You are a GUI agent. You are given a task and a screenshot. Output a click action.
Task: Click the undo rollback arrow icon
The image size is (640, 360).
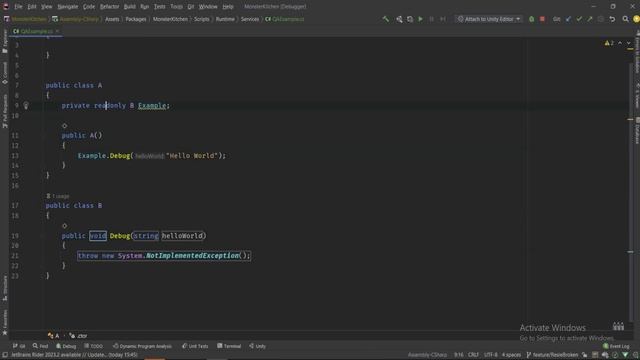[612, 19]
